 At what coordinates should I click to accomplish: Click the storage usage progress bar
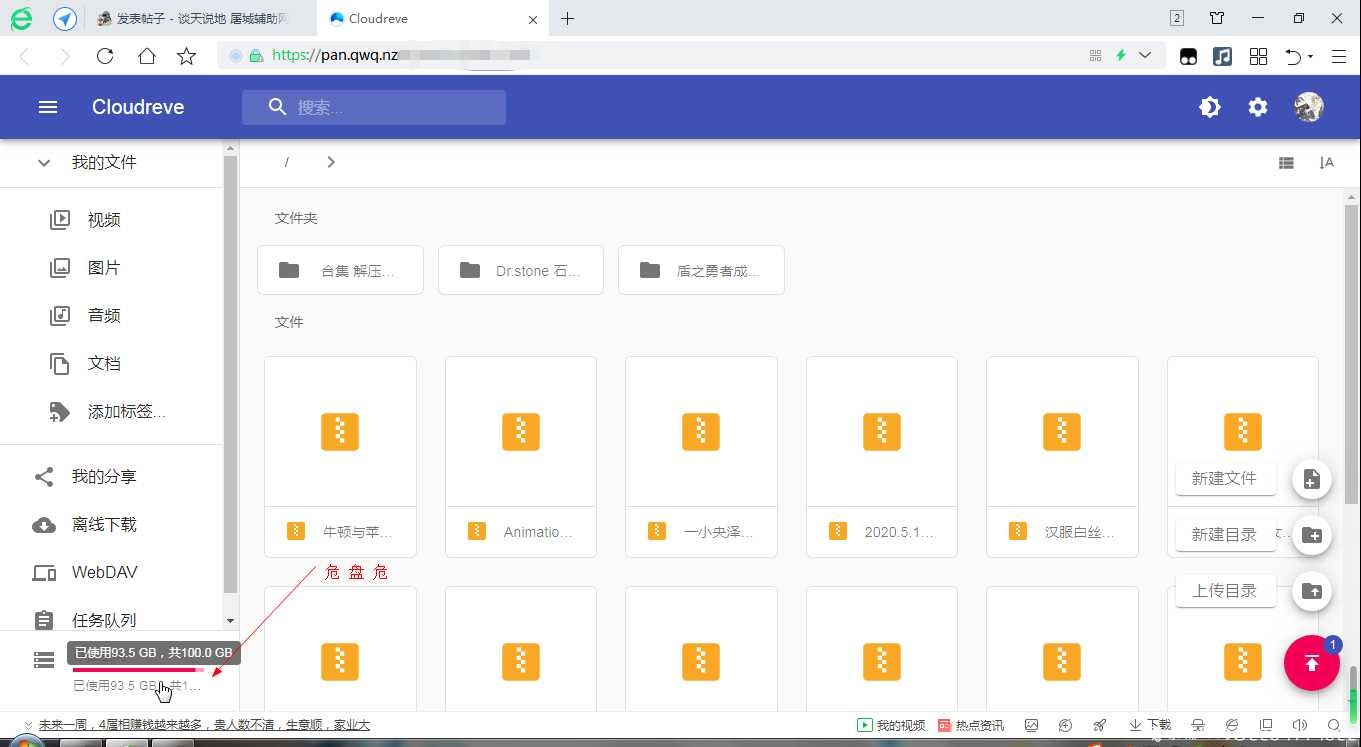[x=138, y=670]
